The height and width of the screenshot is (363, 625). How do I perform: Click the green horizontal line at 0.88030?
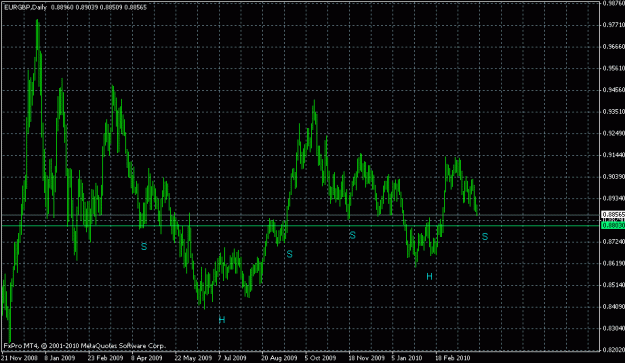301,226
